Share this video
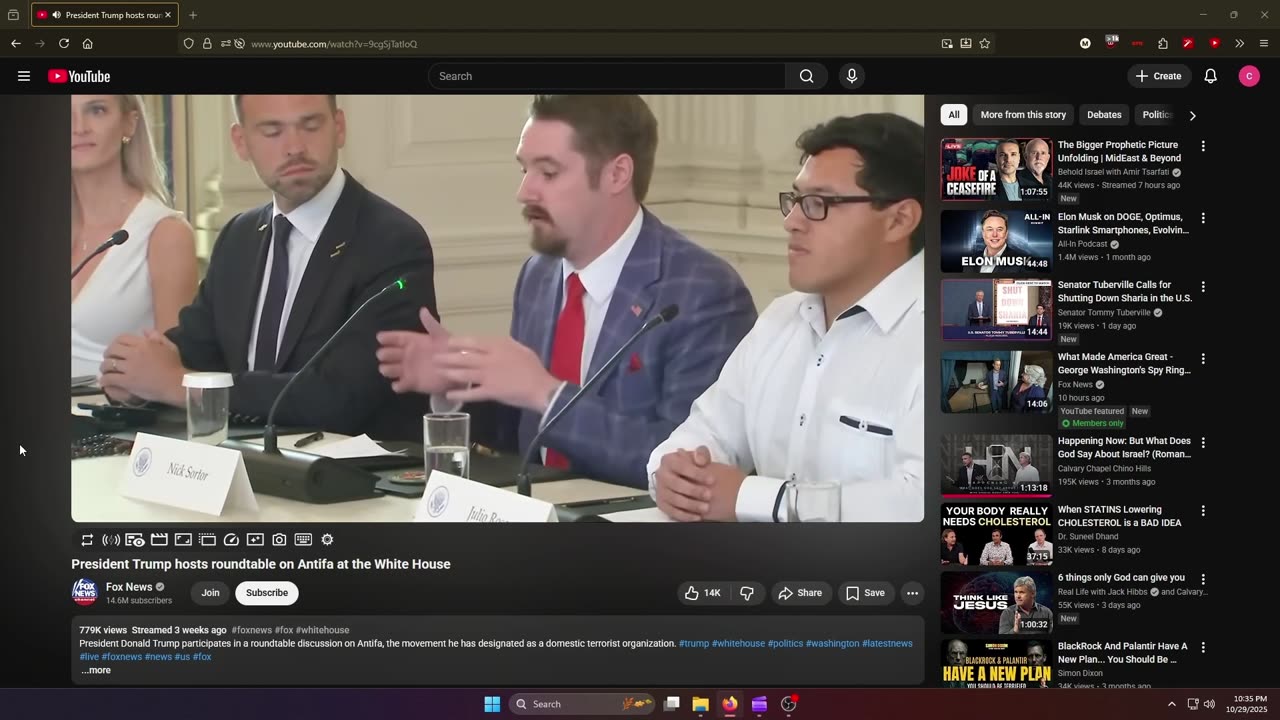The width and height of the screenshot is (1280, 720). pyautogui.click(x=800, y=593)
